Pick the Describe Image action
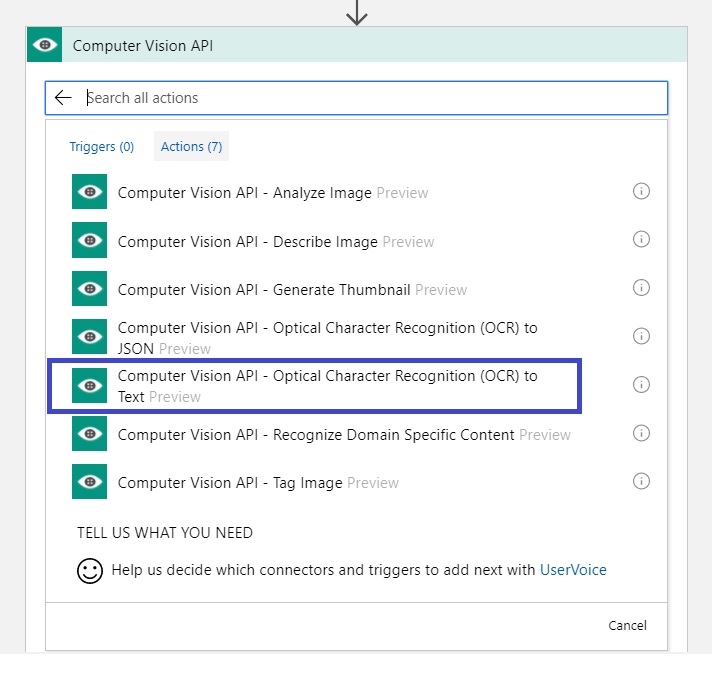 click(276, 241)
